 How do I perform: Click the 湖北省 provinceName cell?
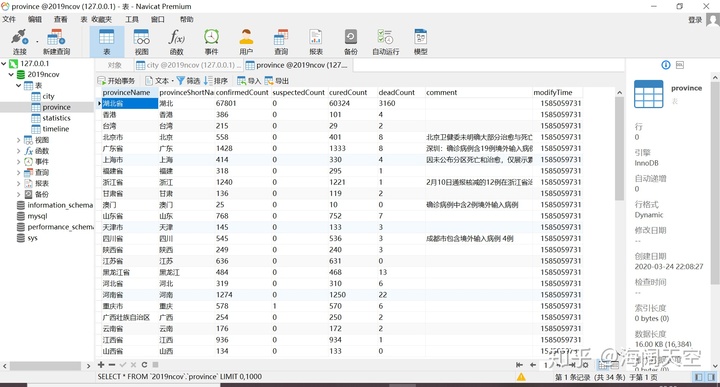tap(129, 103)
